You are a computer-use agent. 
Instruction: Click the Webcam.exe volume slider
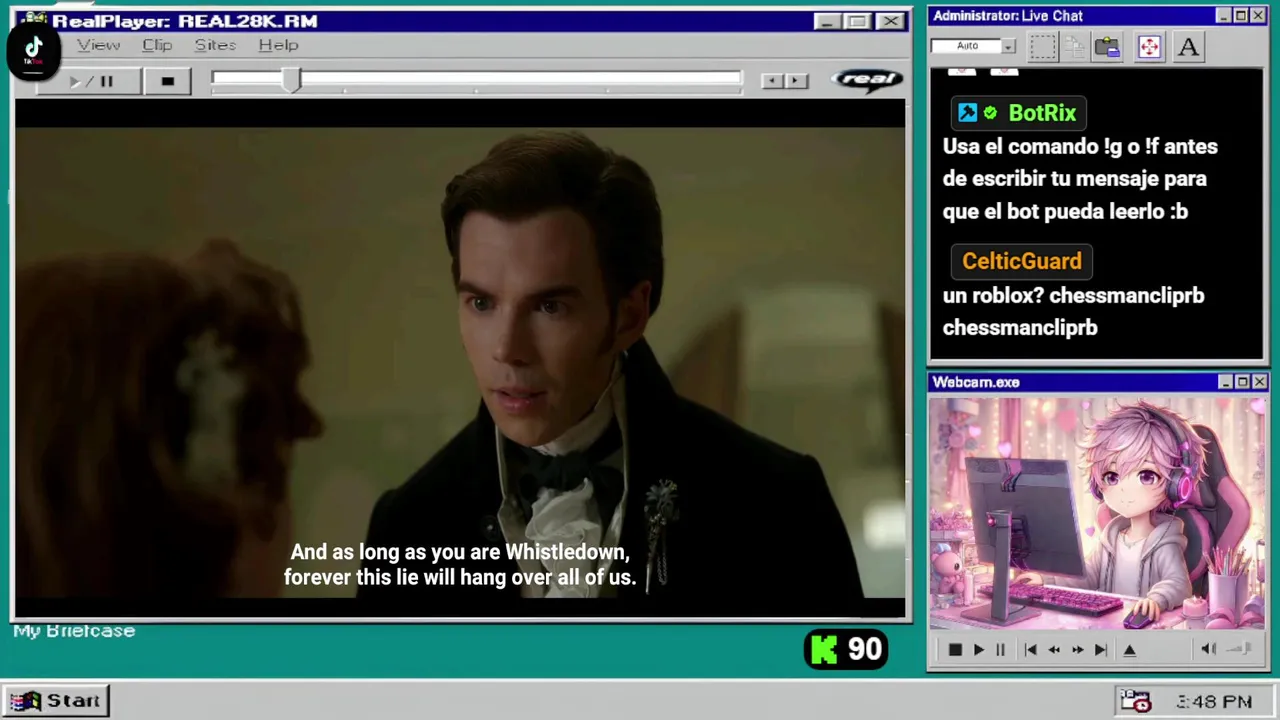1239,649
